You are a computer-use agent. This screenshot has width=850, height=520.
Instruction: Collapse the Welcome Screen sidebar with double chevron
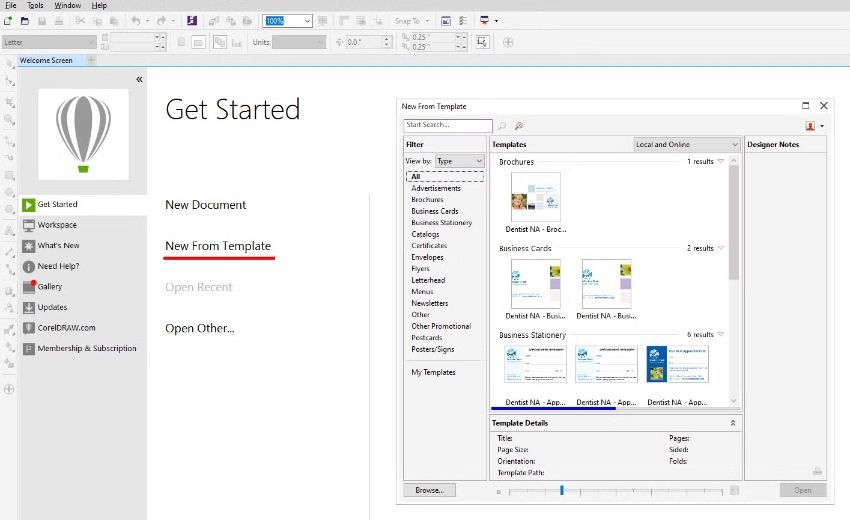[x=139, y=80]
